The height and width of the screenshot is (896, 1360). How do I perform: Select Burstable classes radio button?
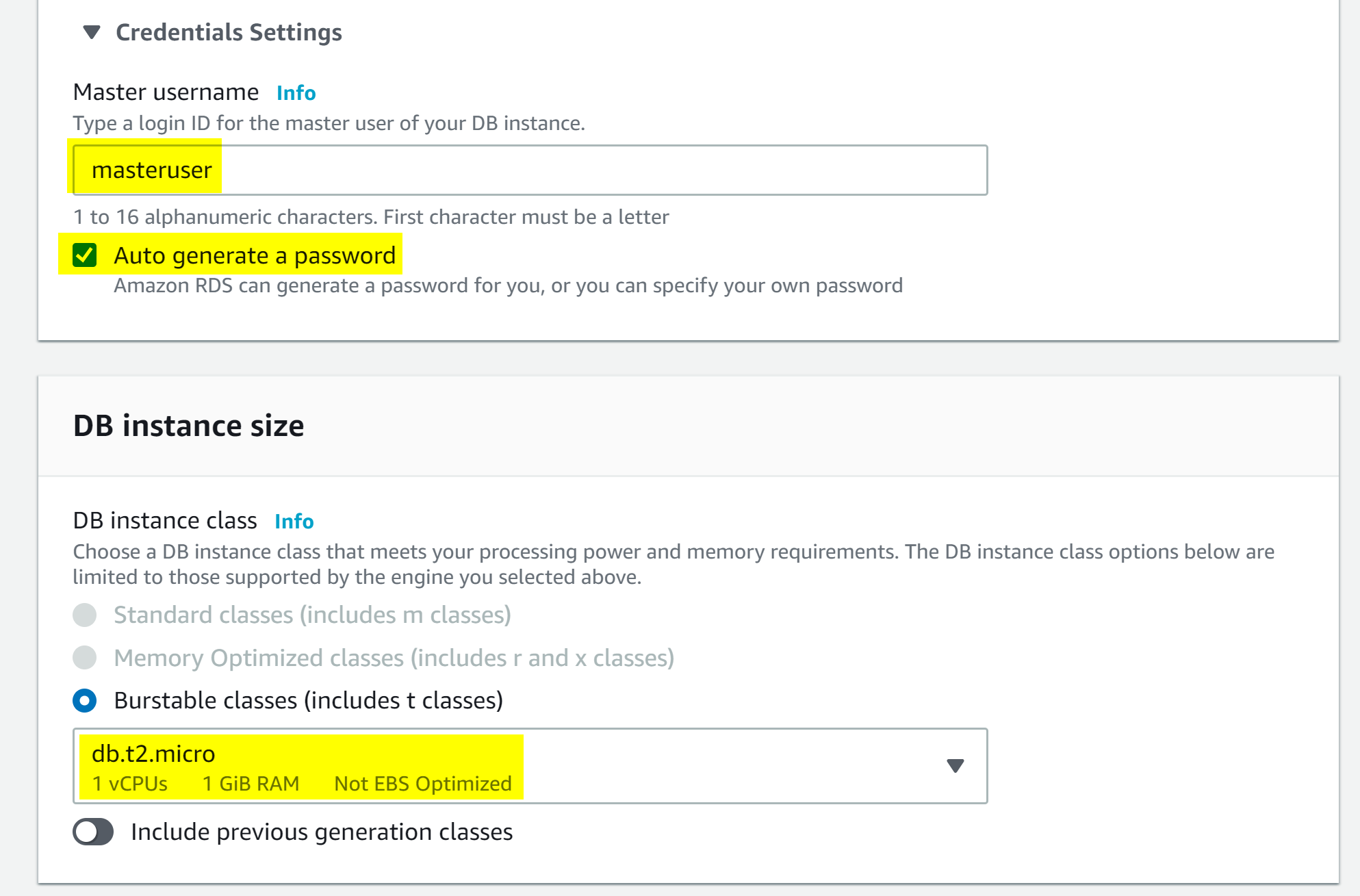pos(85,700)
